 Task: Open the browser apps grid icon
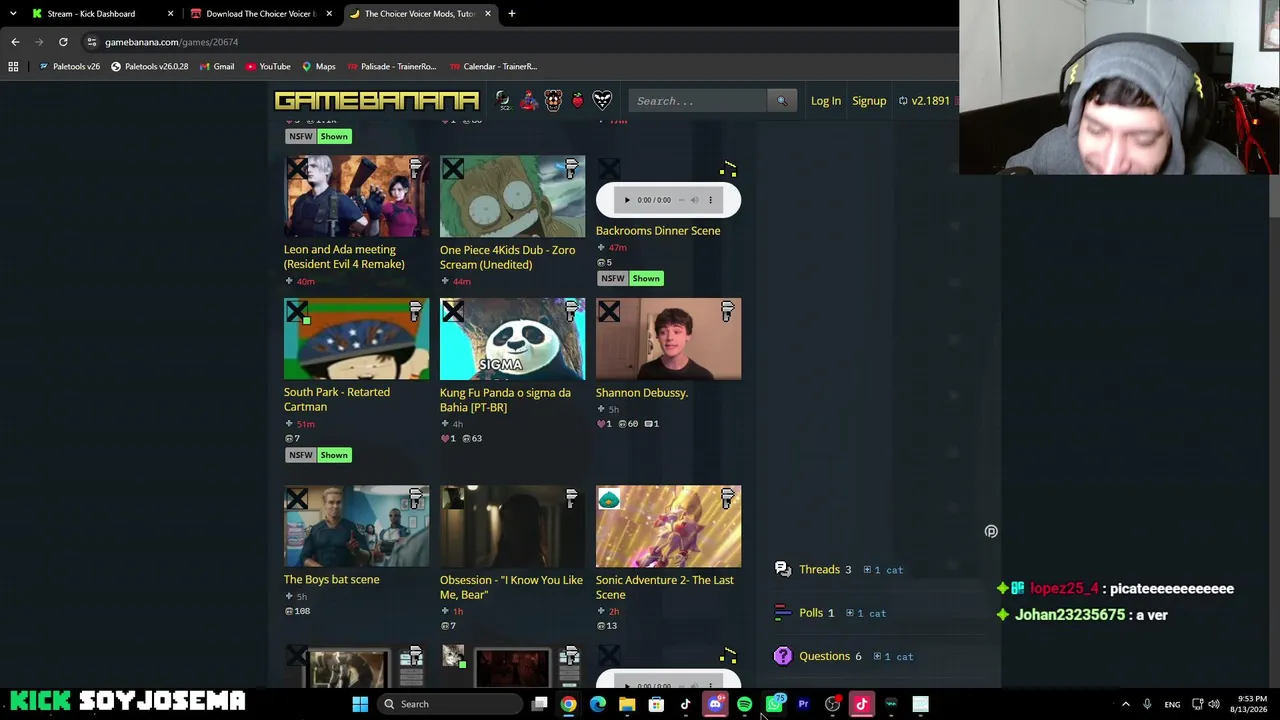tap(13, 67)
